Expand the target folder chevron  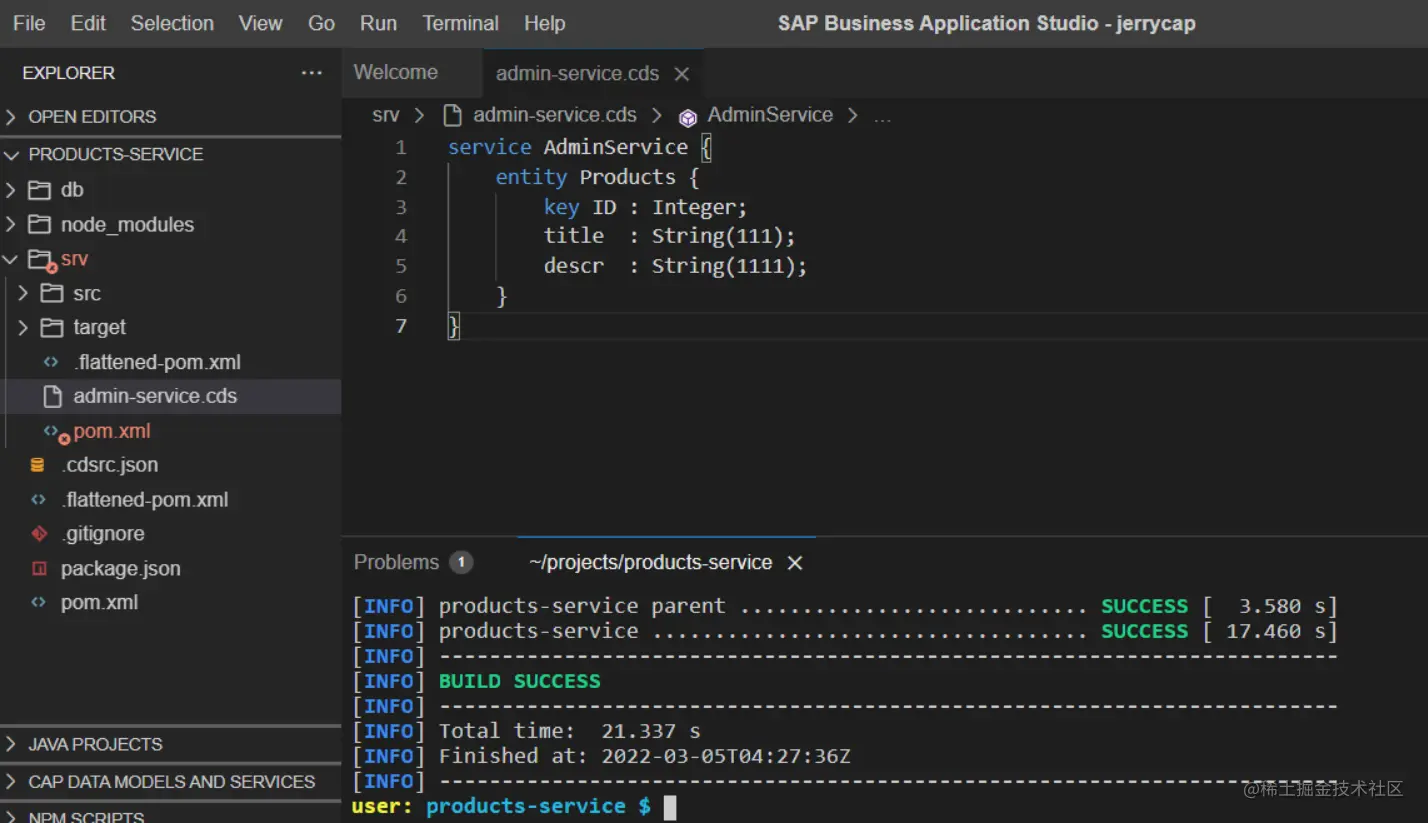23,327
